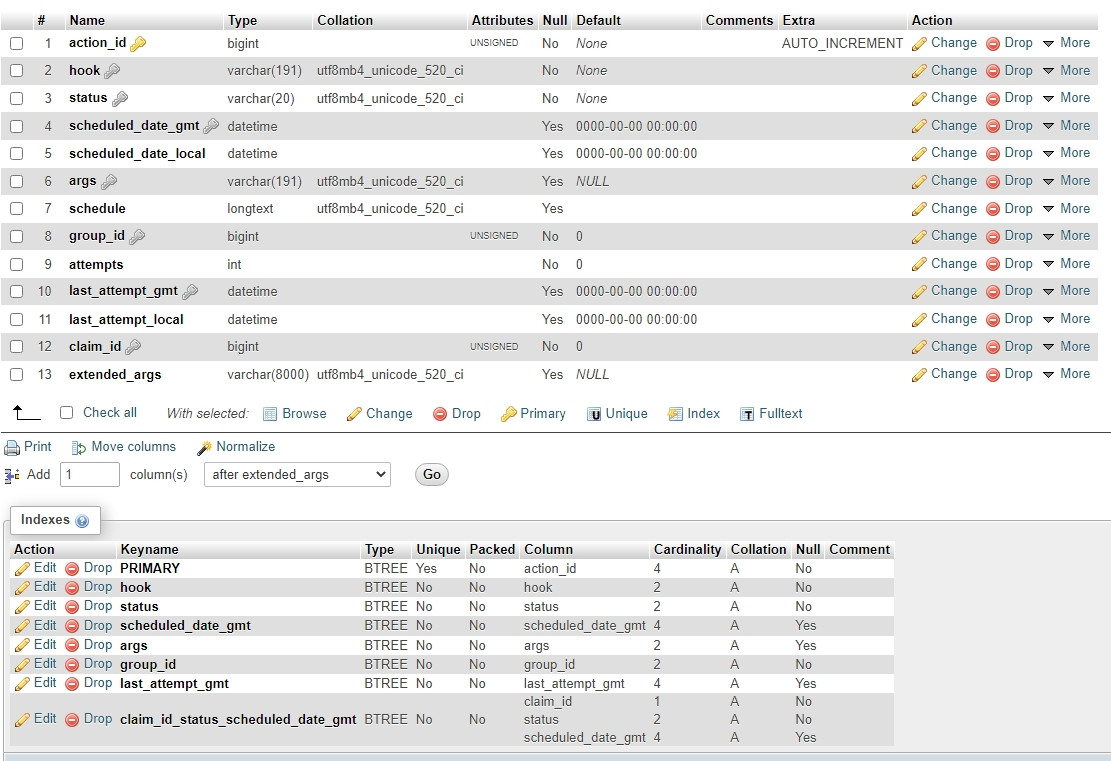Image resolution: width=1111 pixels, height=761 pixels.
Task: Click the Go button
Action: point(432,475)
